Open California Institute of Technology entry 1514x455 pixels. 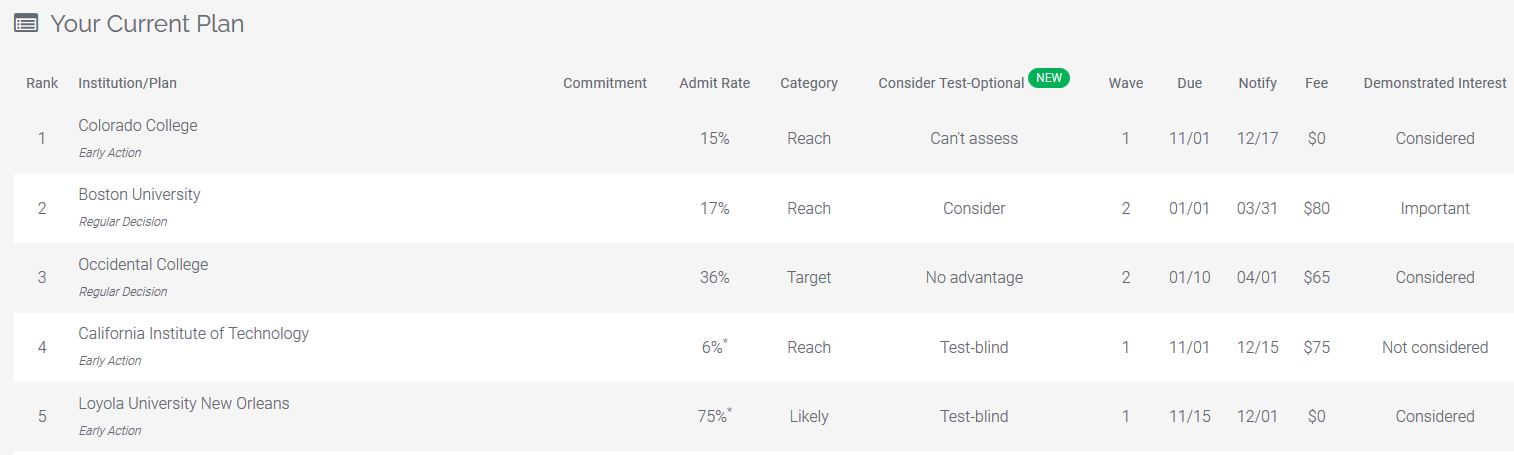pos(194,334)
